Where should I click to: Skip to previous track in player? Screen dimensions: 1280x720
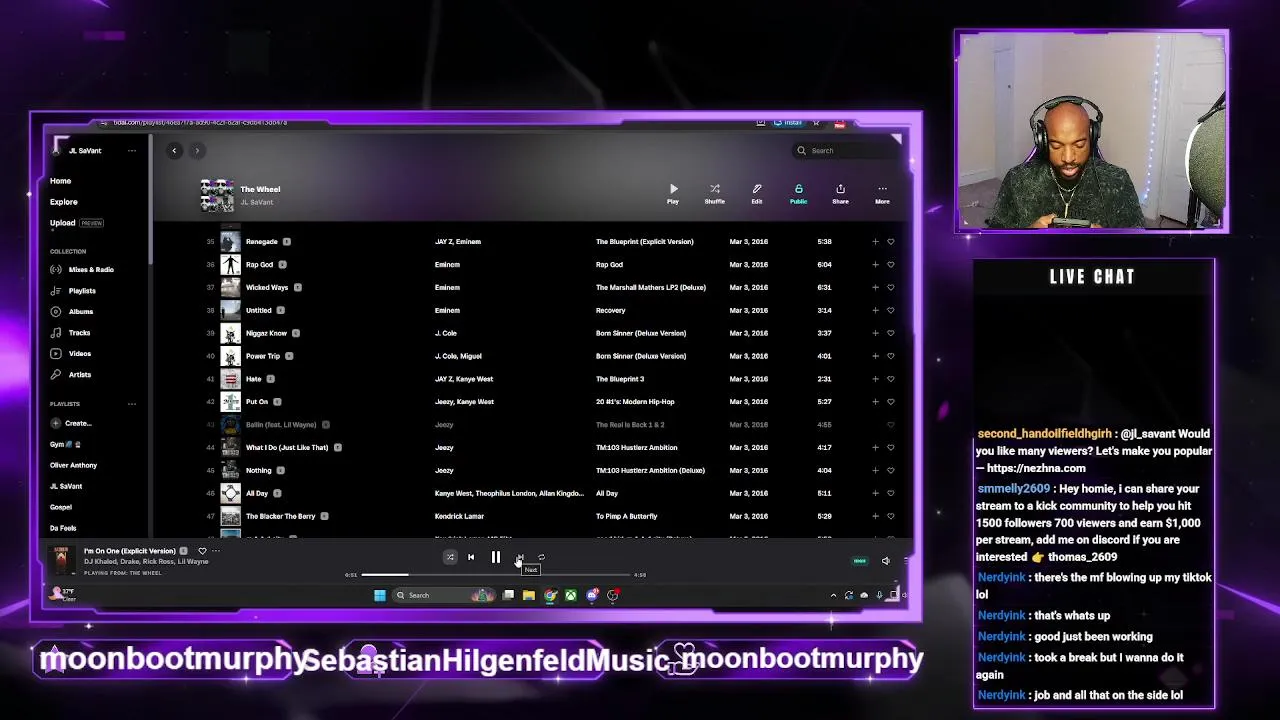point(471,558)
